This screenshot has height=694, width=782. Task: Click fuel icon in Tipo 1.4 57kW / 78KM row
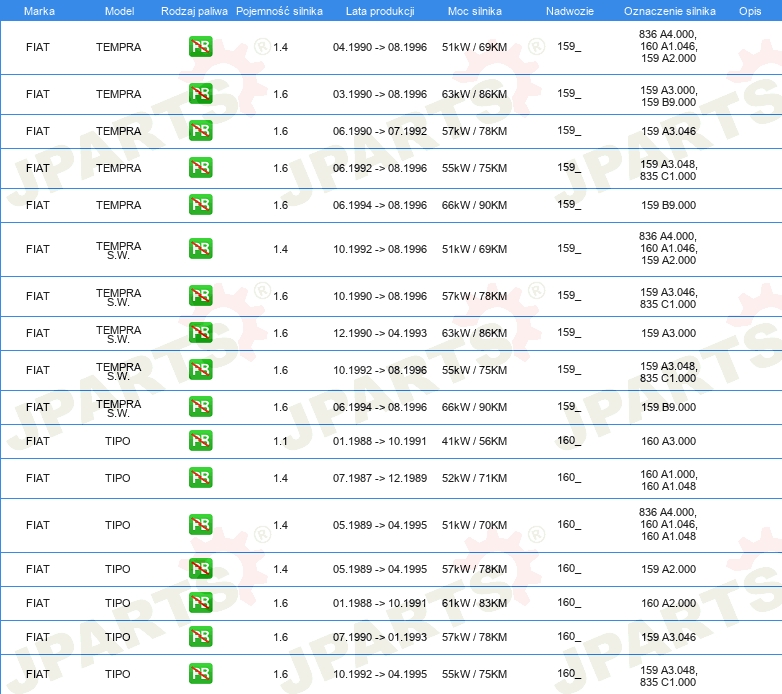click(x=200, y=568)
